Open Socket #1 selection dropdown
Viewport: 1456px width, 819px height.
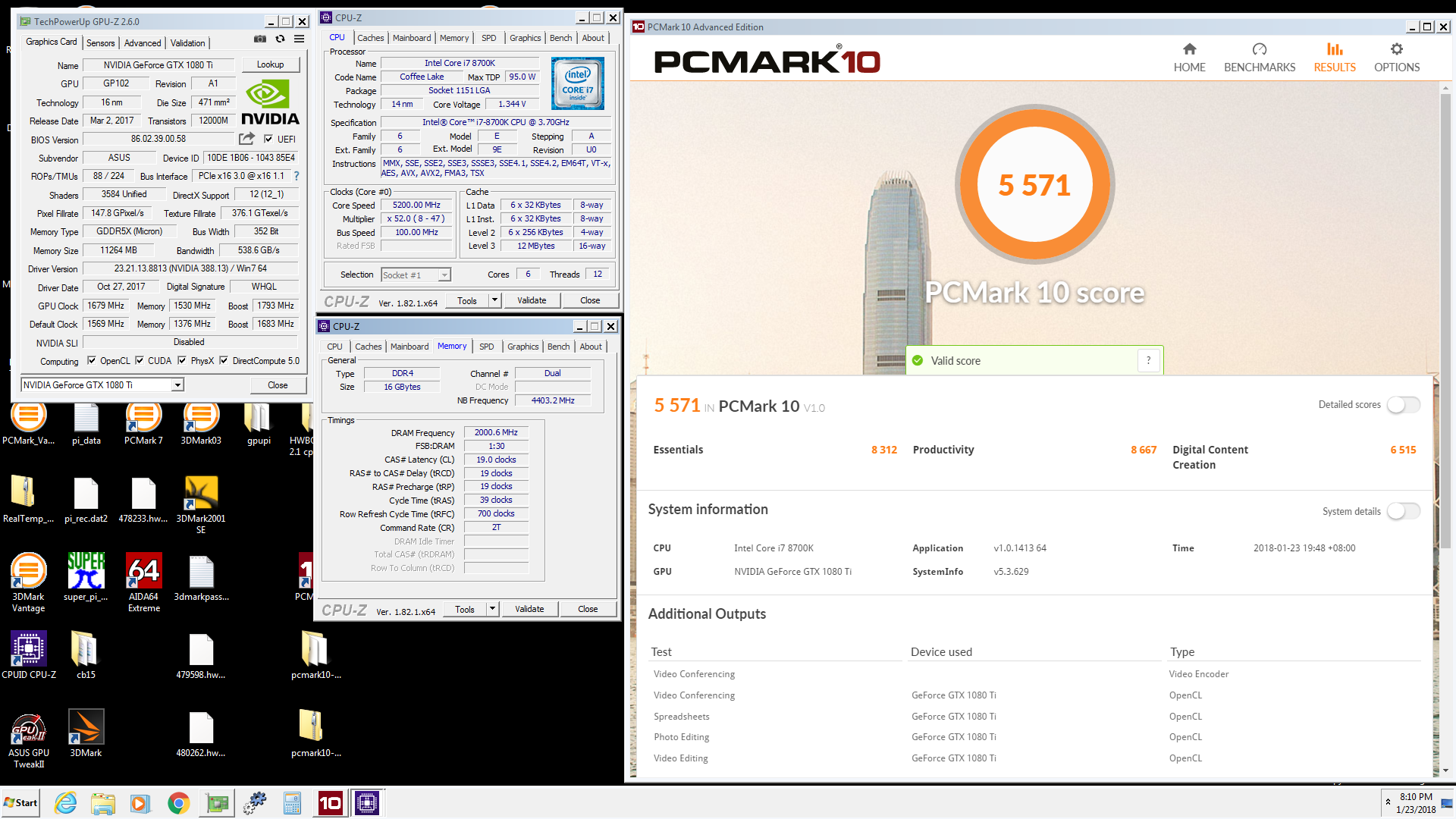(x=444, y=275)
